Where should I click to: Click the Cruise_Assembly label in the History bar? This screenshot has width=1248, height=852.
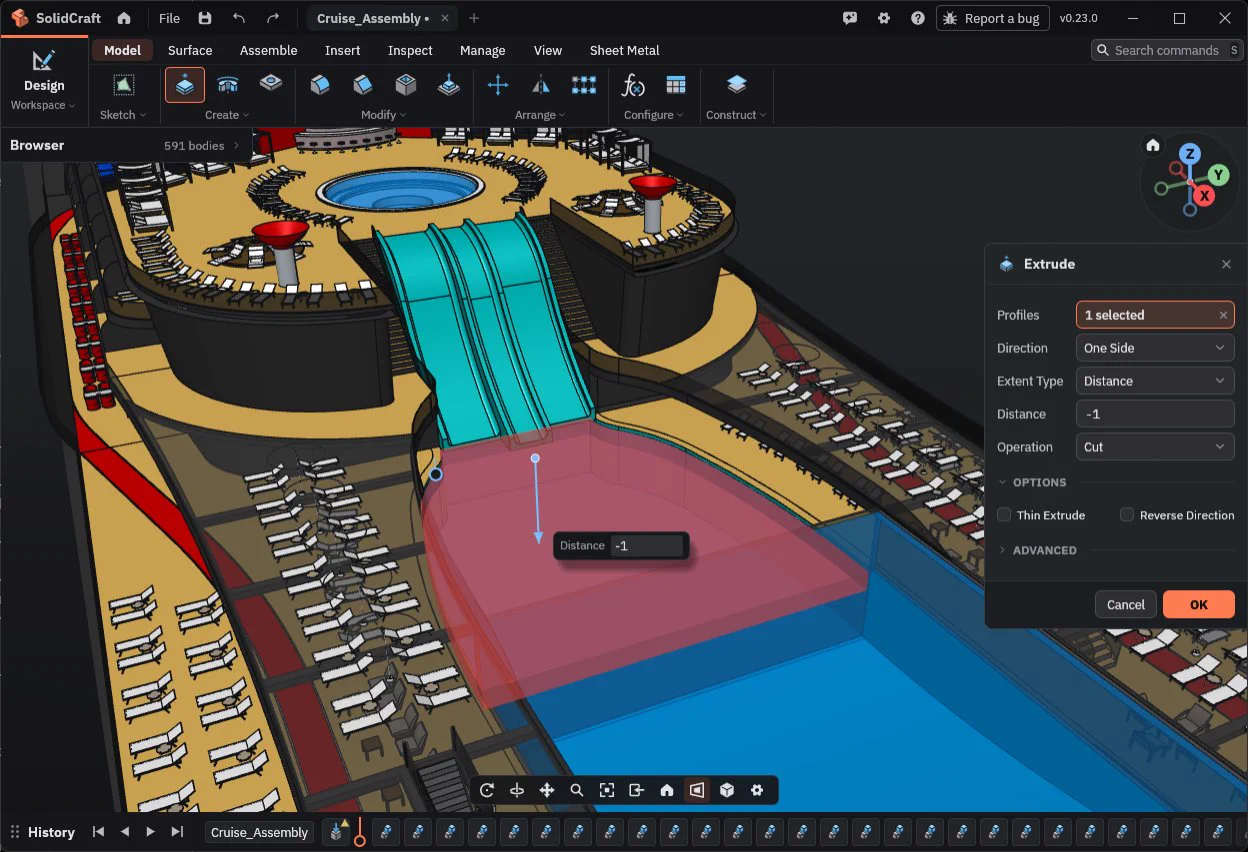pyautogui.click(x=260, y=832)
